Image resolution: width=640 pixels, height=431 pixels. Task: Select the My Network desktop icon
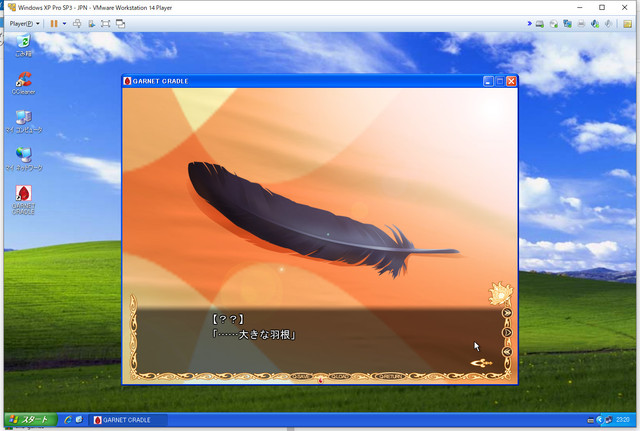(x=24, y=159)
